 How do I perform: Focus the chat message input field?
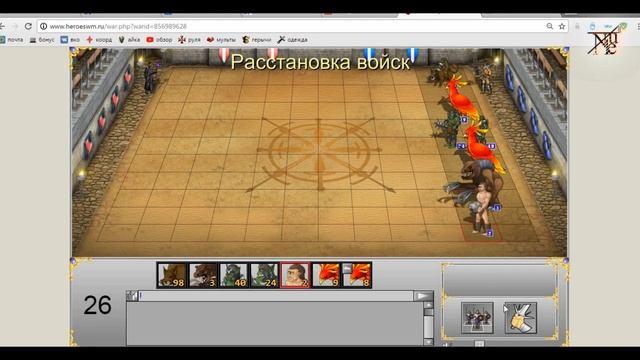[276, 296]
